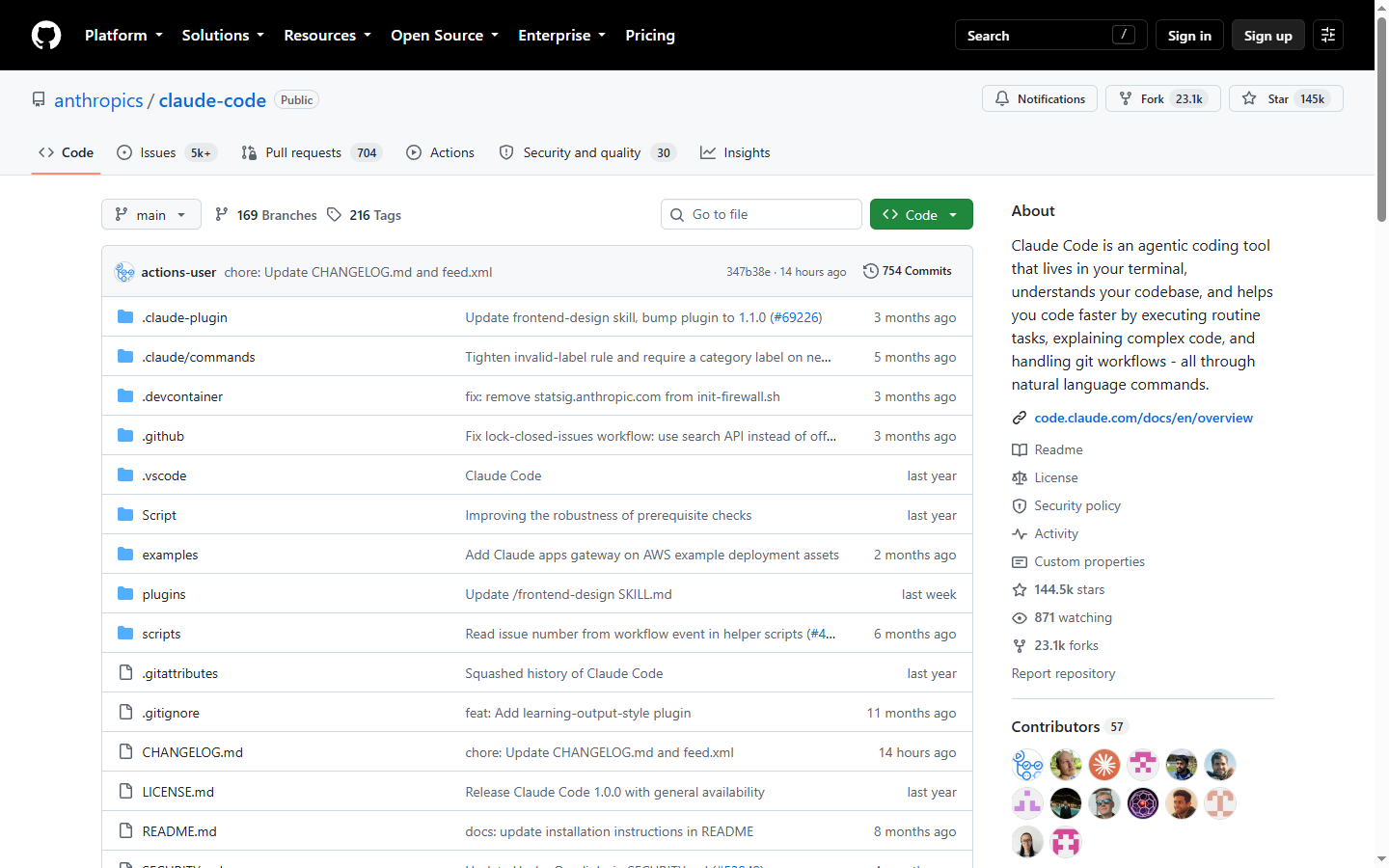Click Report repository link

click(1063, 673)
